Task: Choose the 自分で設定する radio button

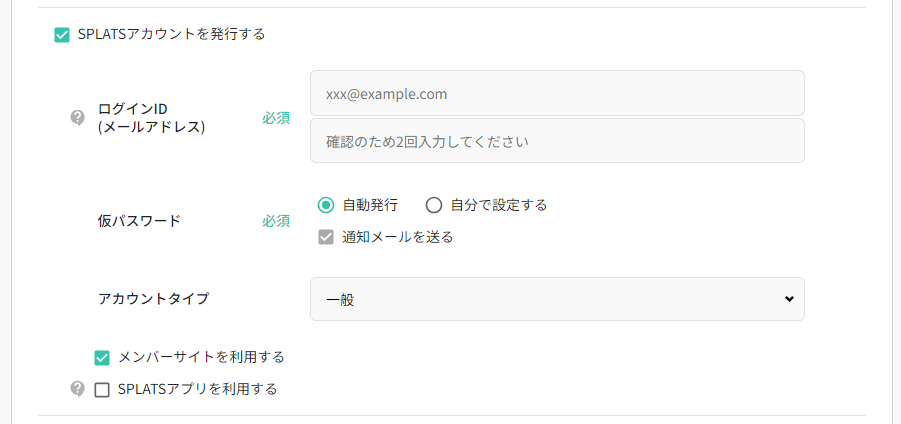Action: coord(433,205)
